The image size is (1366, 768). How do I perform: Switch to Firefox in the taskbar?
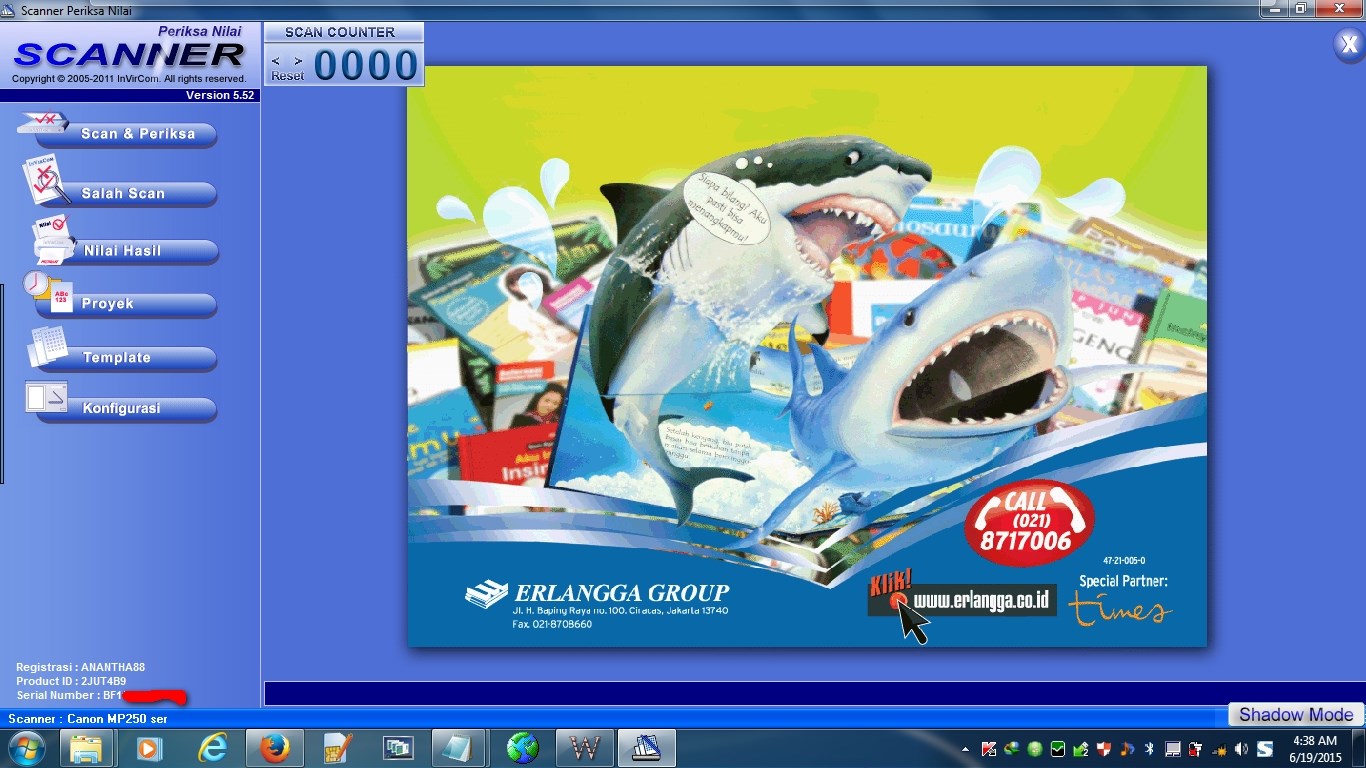pos(274,748)
